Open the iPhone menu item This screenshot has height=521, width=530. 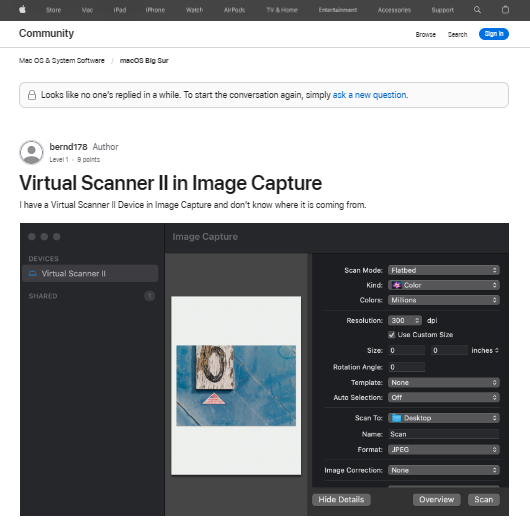[155, 10]
